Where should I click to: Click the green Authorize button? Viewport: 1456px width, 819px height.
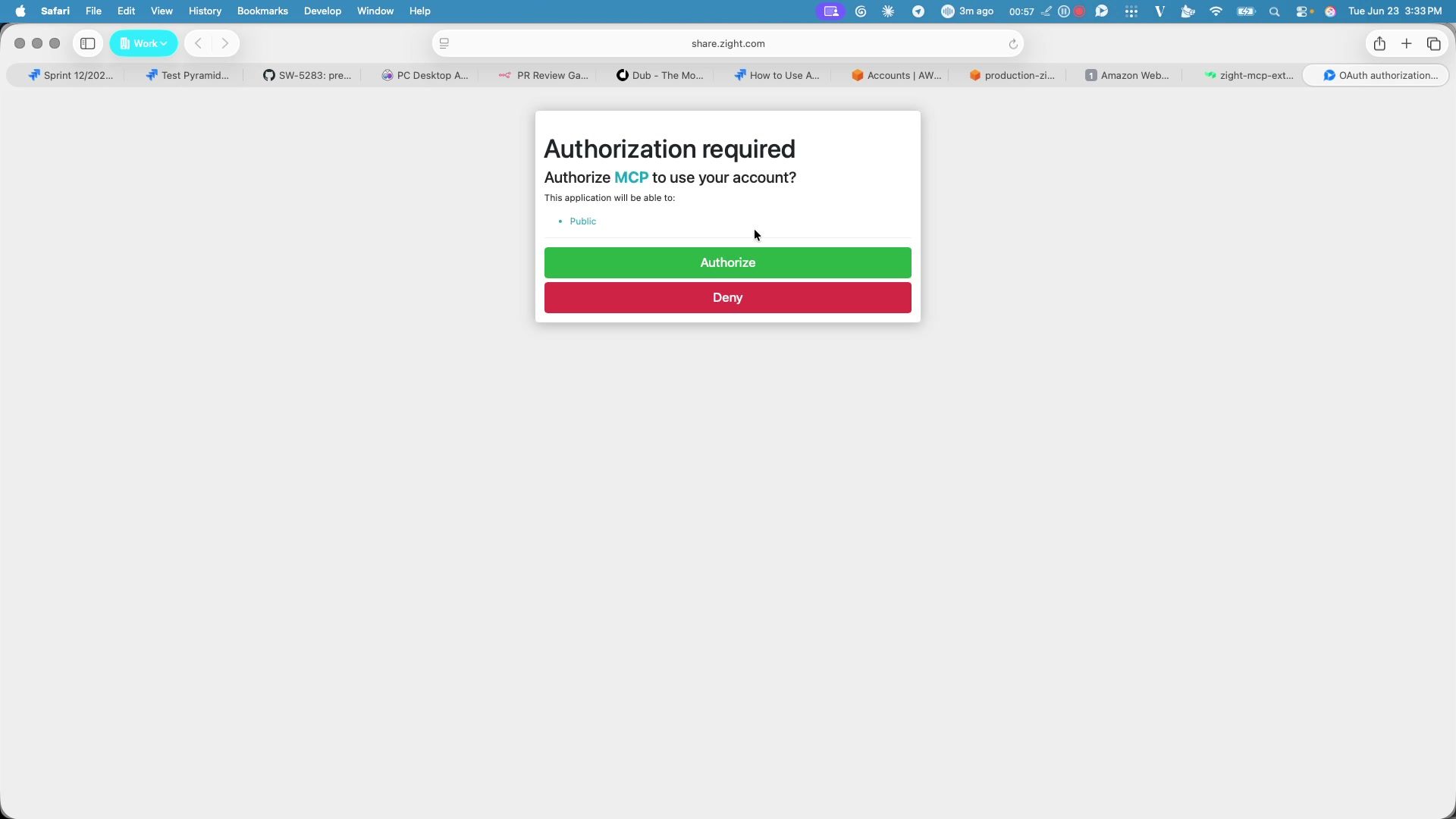click(727, 262)
